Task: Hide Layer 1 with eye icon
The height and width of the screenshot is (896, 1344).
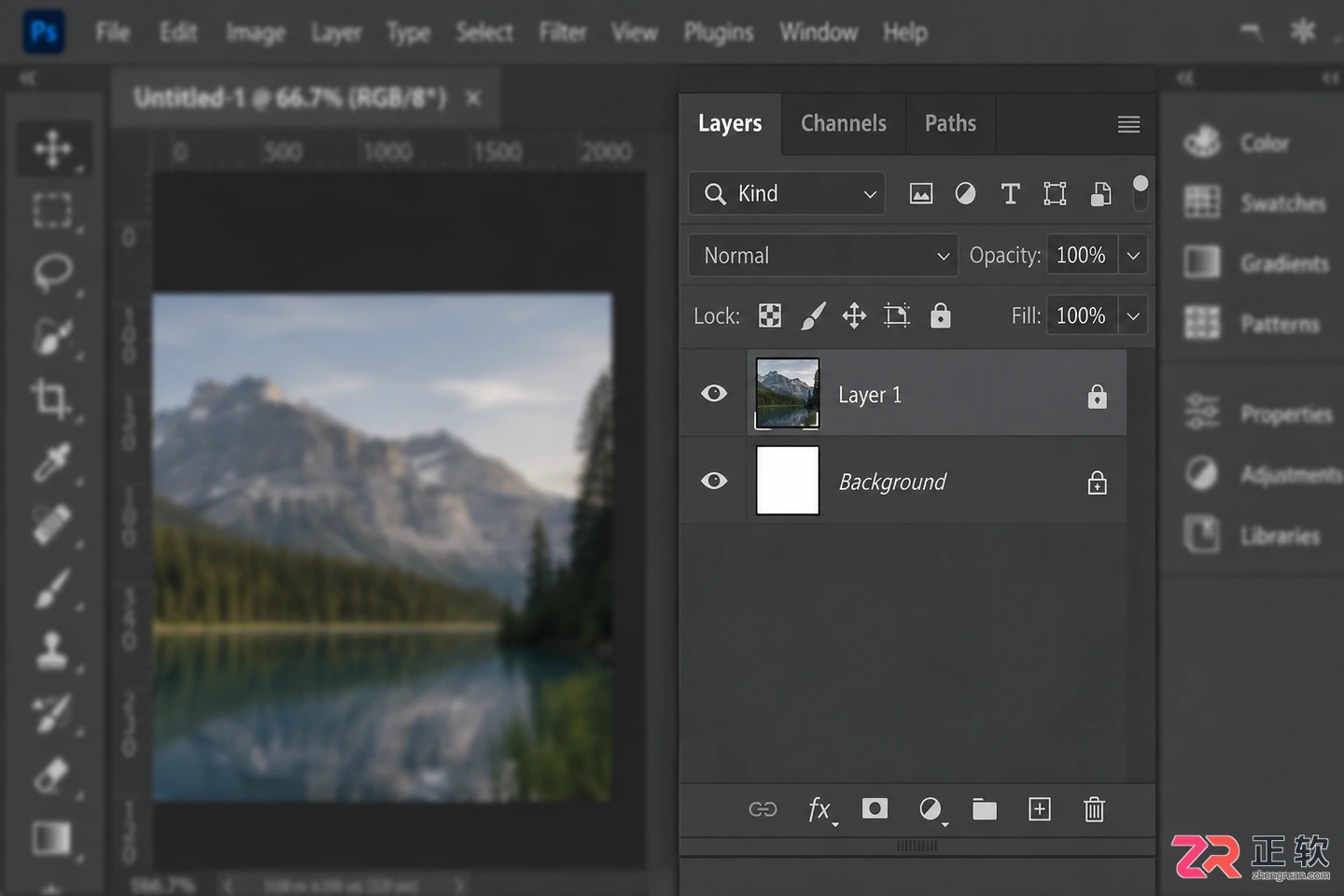Action: tap(714, 393)
